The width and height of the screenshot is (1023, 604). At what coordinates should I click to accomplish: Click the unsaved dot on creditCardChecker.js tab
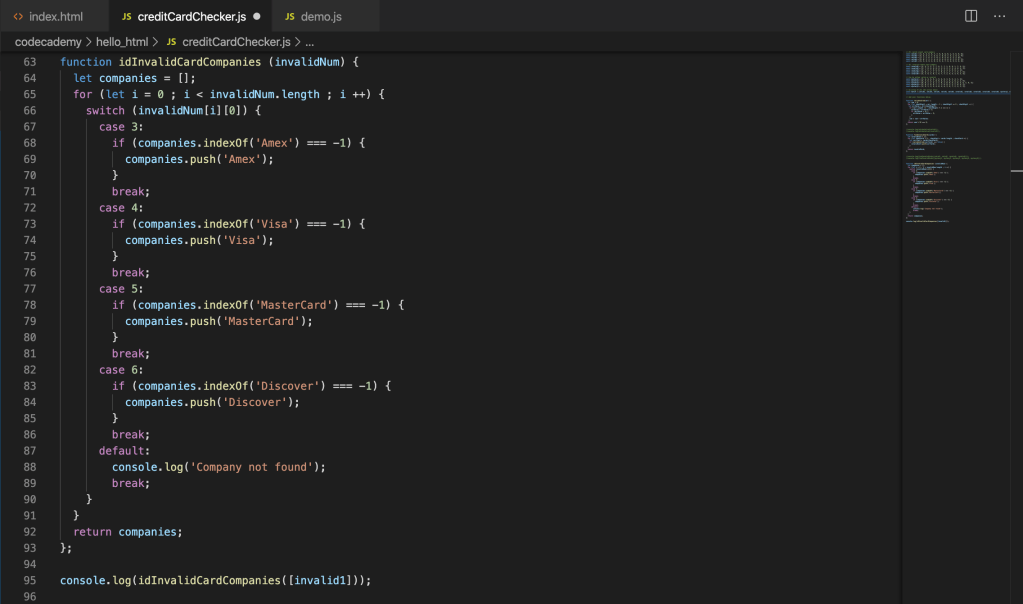point(257,17)
